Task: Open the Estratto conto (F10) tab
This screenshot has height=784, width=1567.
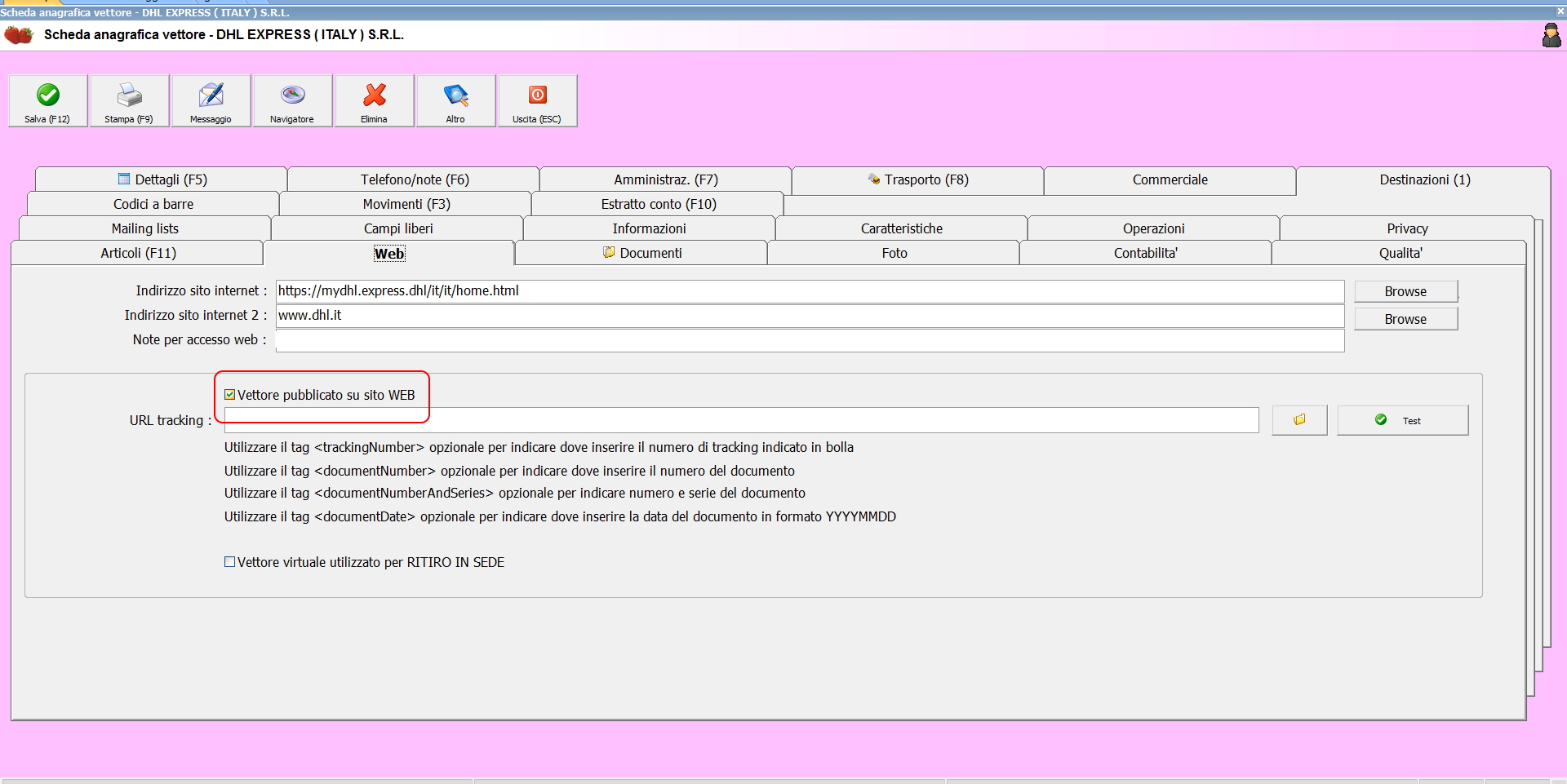Action: [659, 204]
